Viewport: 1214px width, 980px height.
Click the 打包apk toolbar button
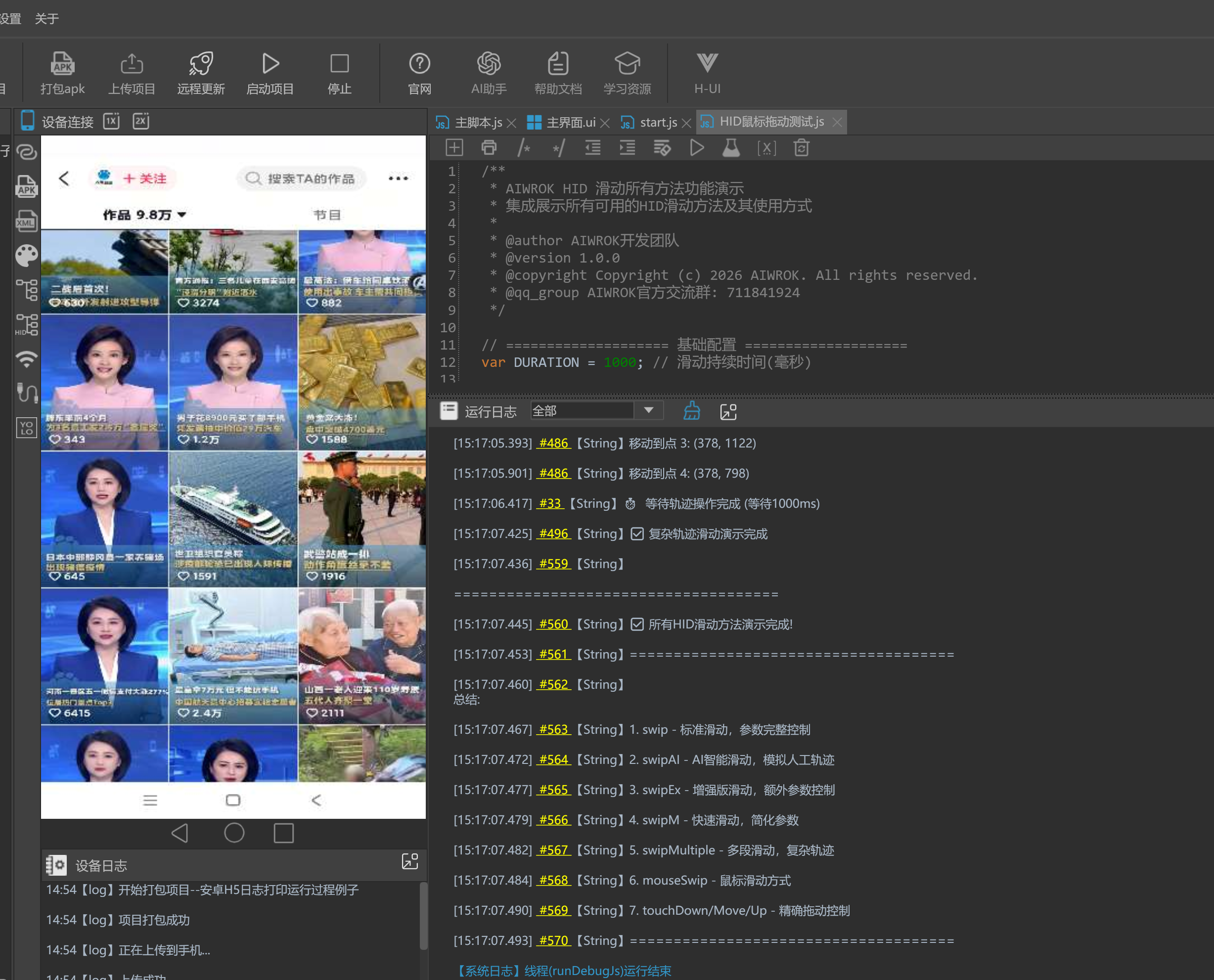tap(62, 73)
